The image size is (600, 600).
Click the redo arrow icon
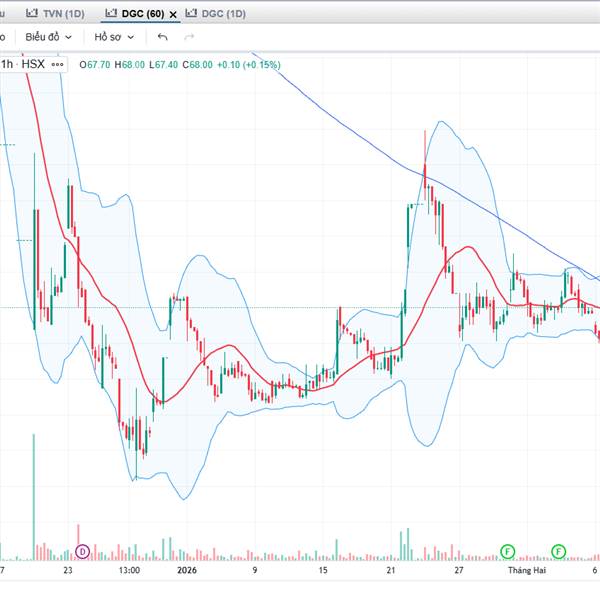point(189,37)
